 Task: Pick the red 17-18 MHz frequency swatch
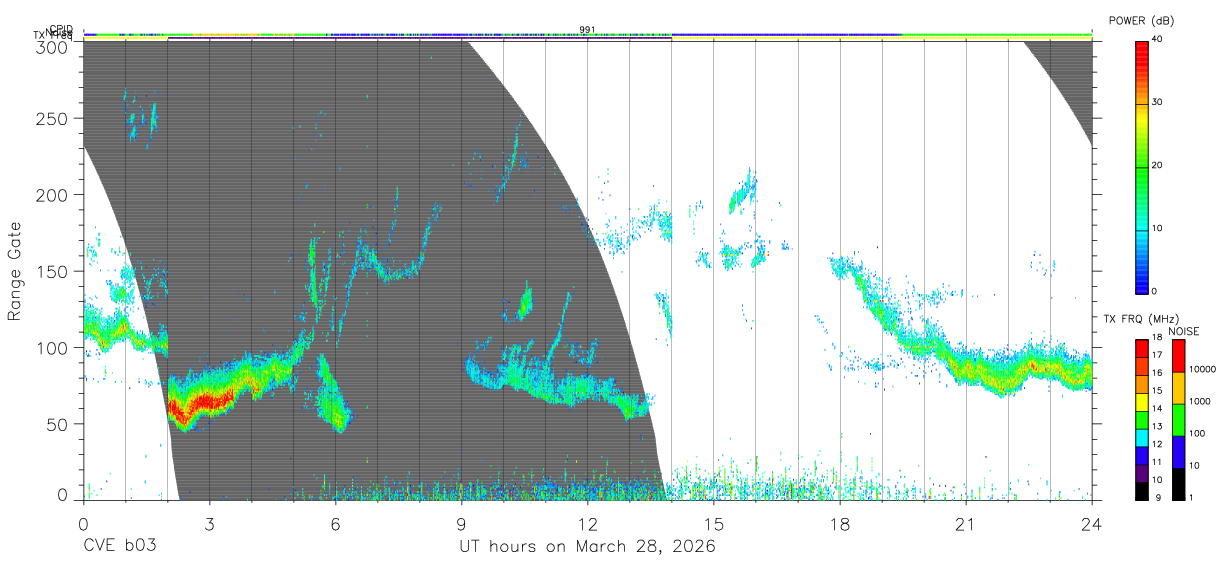pyautogui.click(x=1141, y=349)
